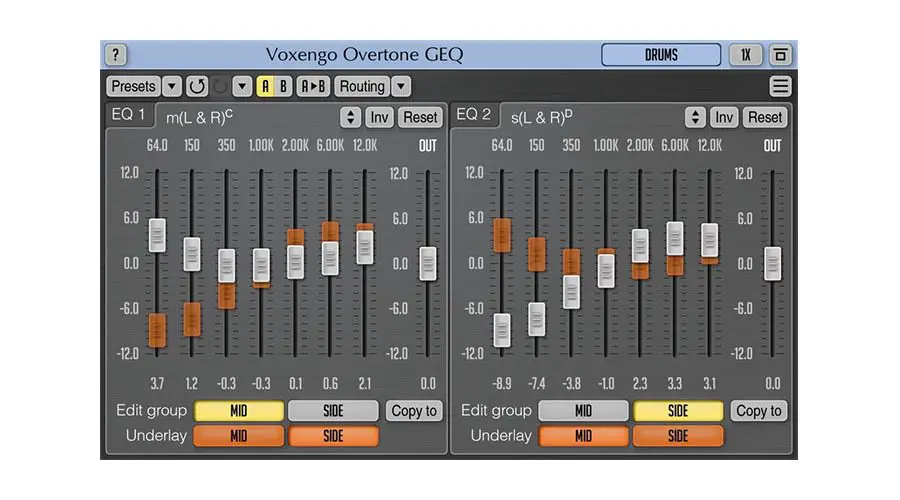The width and height of the screenshot is (900, 500).
Task: Click the EQ 2 OUT gain slider handle
Action: 773,263
